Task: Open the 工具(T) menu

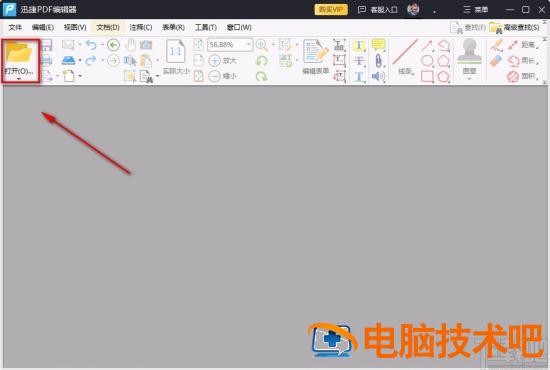Action: coord(206,27)
